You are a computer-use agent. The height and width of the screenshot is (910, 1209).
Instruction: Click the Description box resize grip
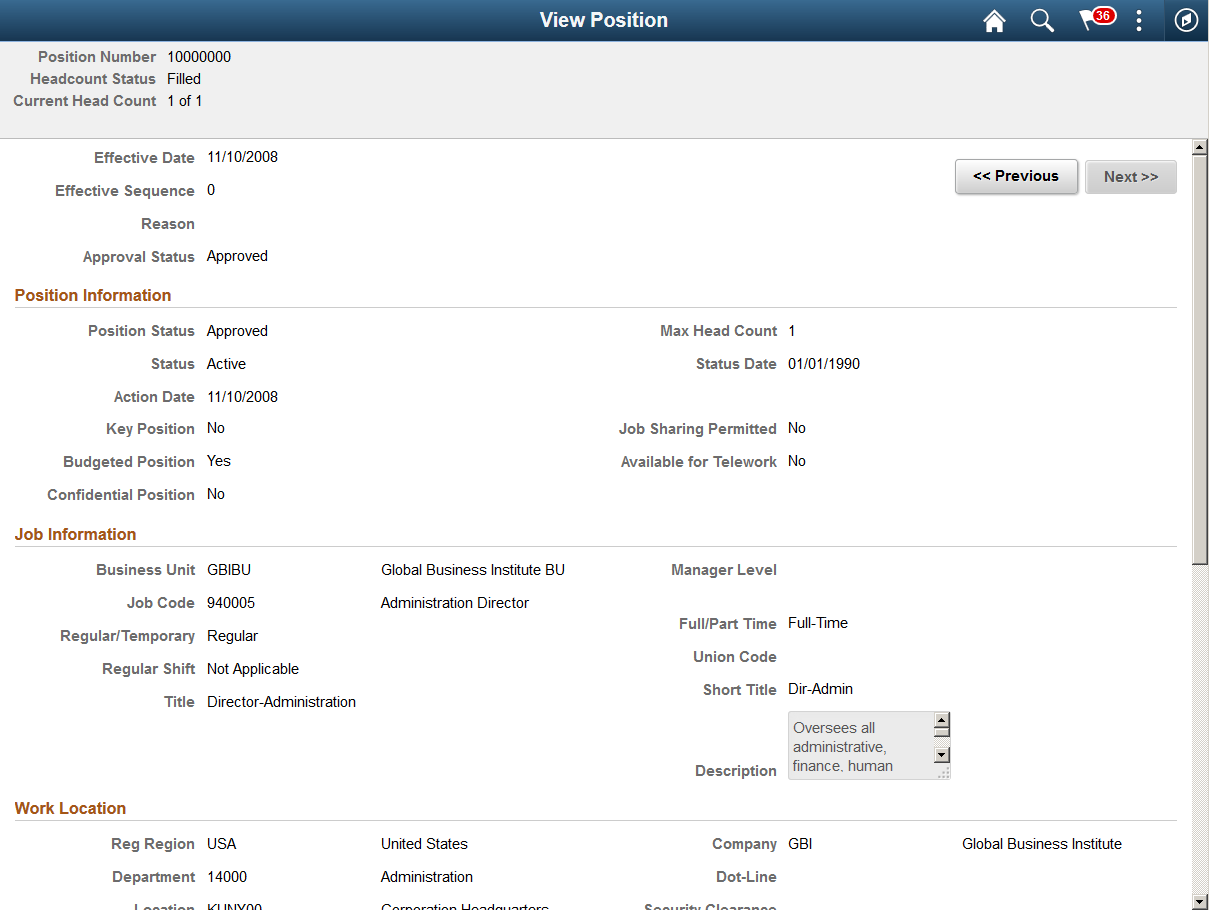[942, 772]
